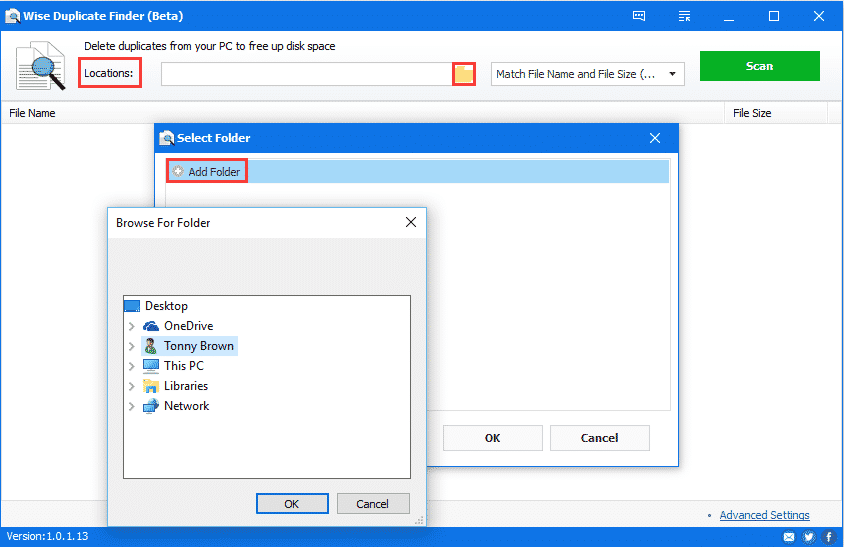Click the Add Folder row label
Viewport: 844px width, 547px height.
[214, 171]
